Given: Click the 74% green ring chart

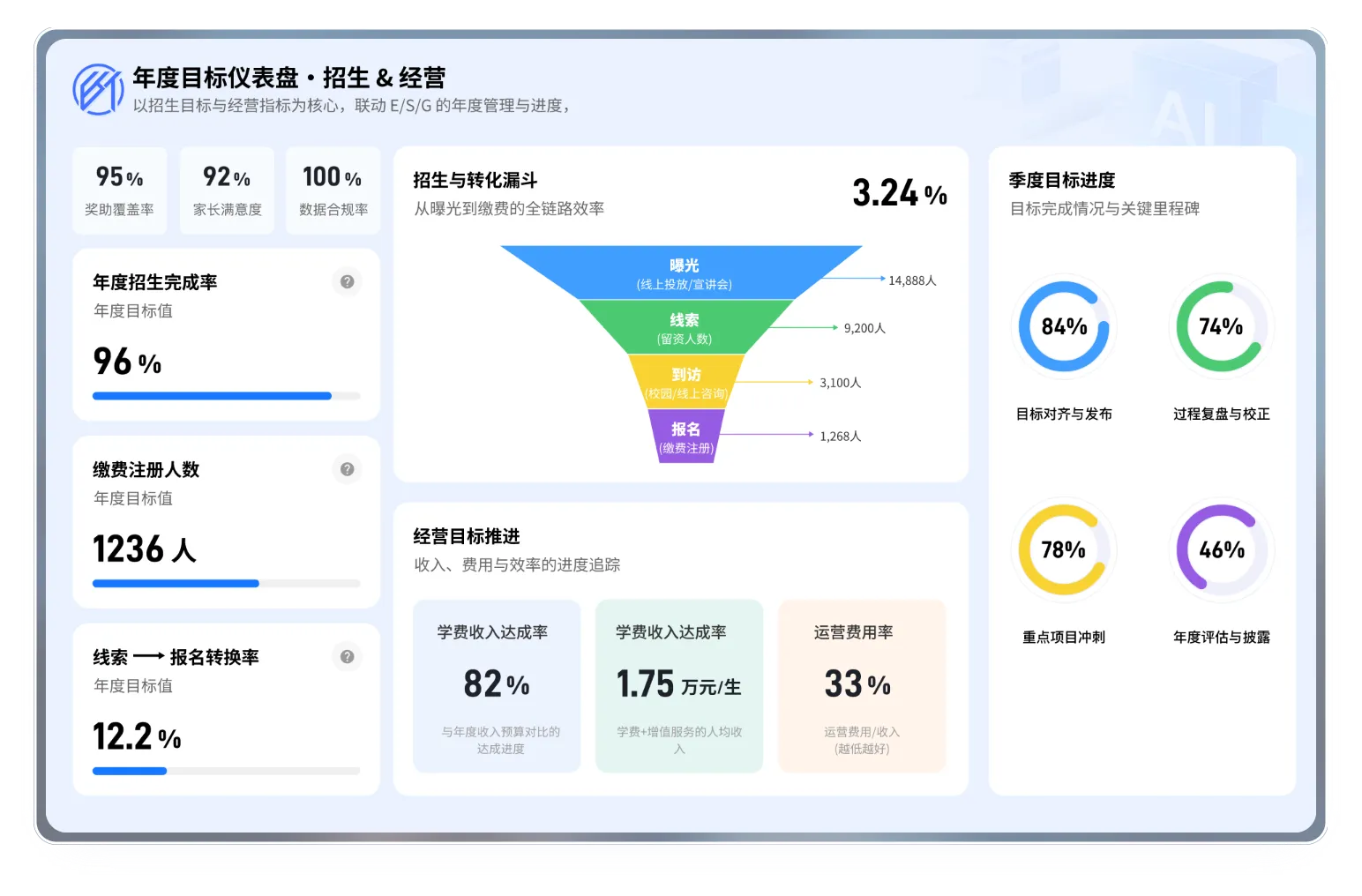Looking at the screenshot, I should point(1221,326).
